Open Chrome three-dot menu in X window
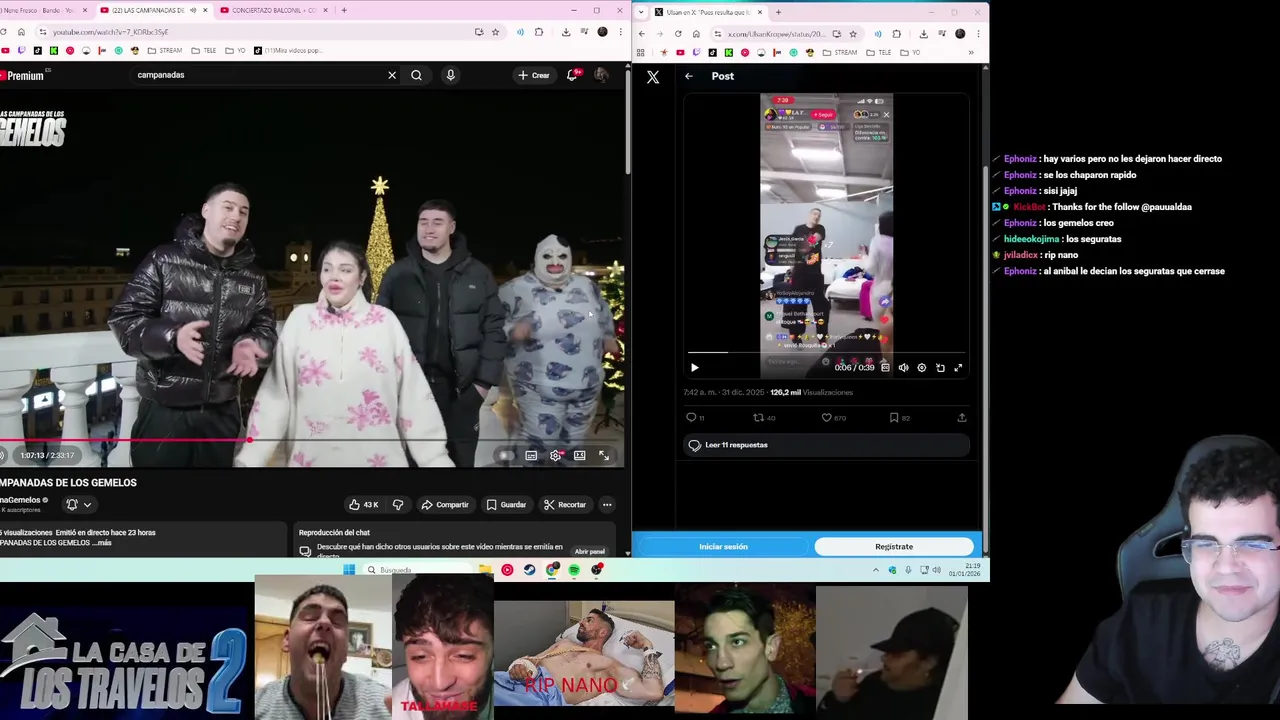Viewport: 1280px width, 720px height. tap(978, 34)
